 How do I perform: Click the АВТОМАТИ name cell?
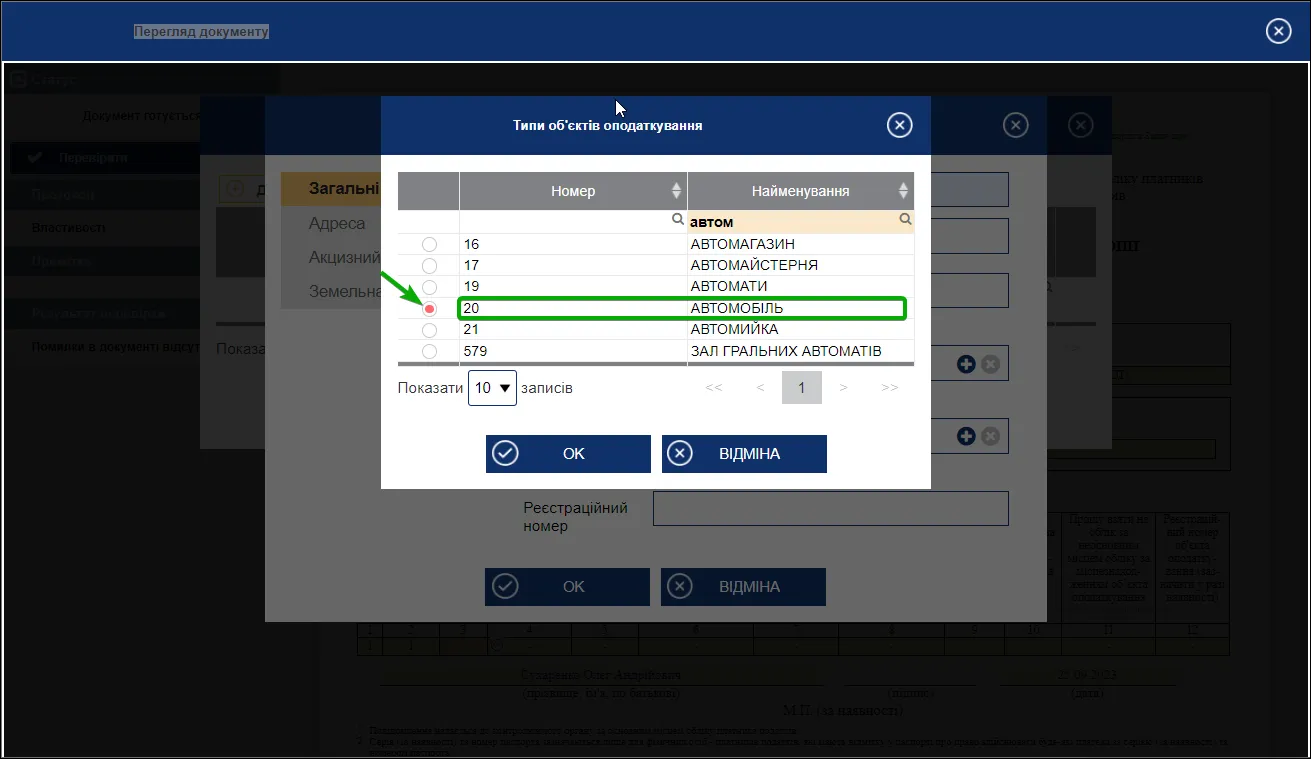[x=800, y=287]
